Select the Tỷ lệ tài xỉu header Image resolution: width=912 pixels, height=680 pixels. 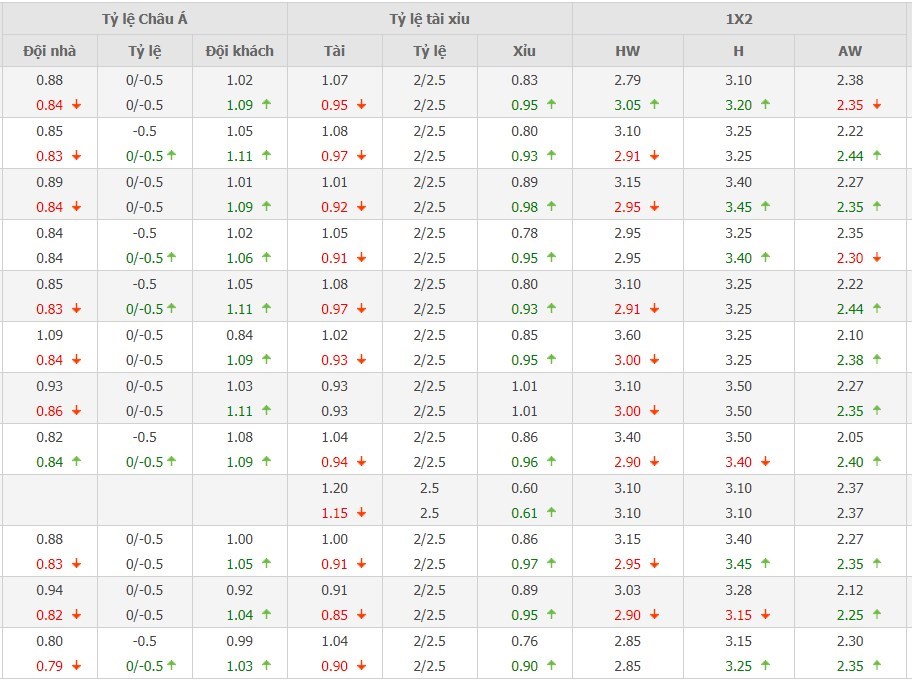[430, 19]
